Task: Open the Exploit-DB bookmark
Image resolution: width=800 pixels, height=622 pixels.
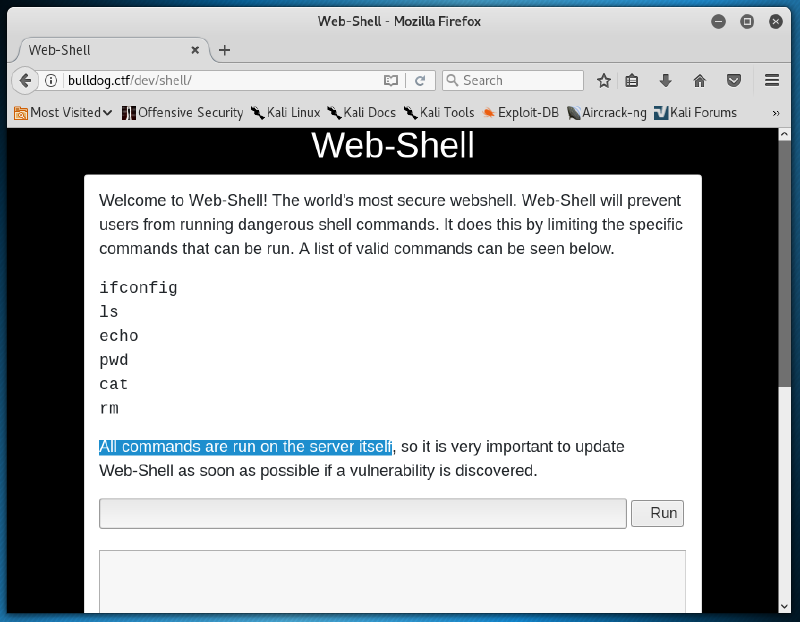Action: 520,113
